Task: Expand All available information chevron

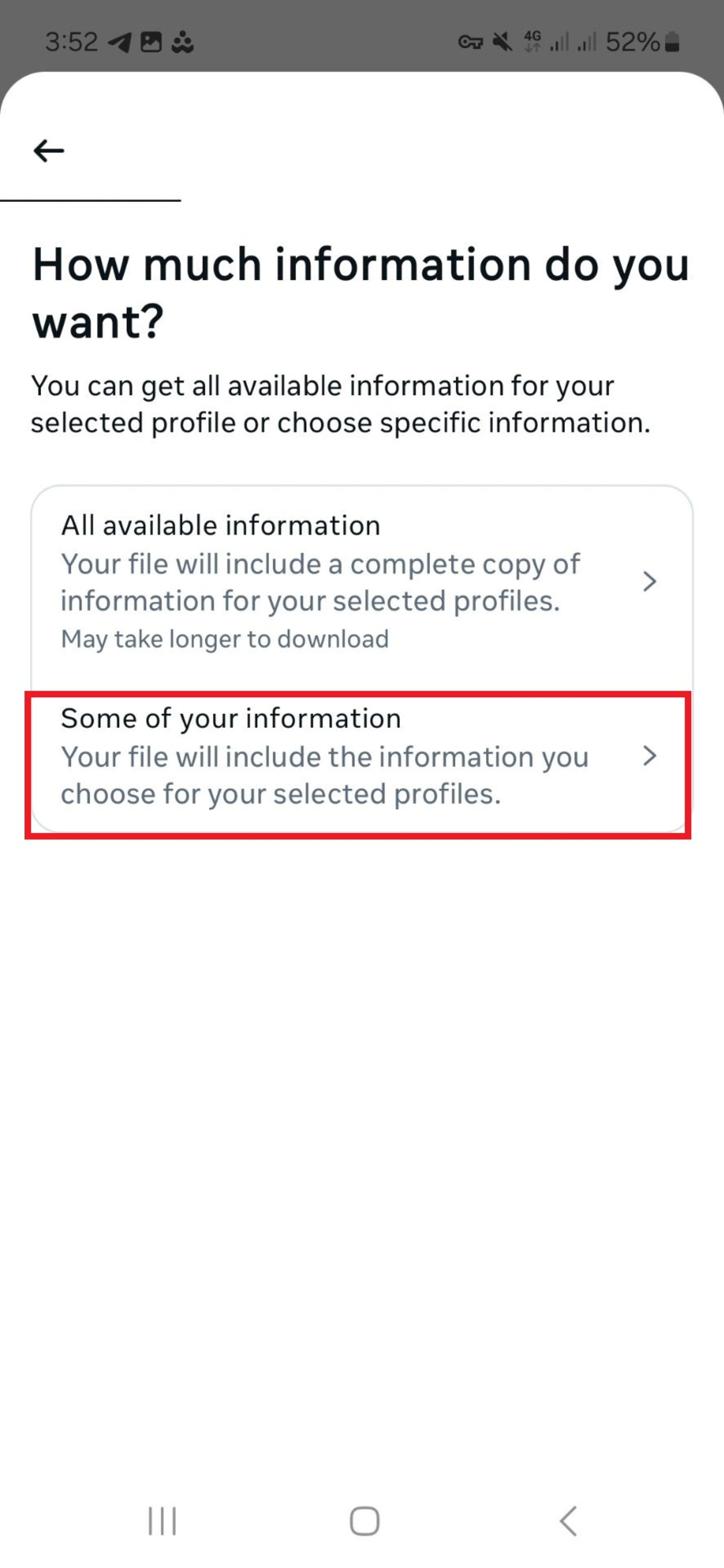Action: [650, 581]
